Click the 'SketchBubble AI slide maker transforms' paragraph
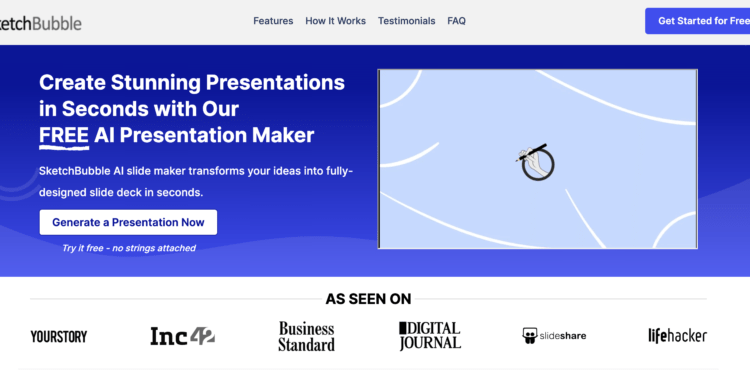The height and width of the screenshot is (375, 750). [196, 182]
